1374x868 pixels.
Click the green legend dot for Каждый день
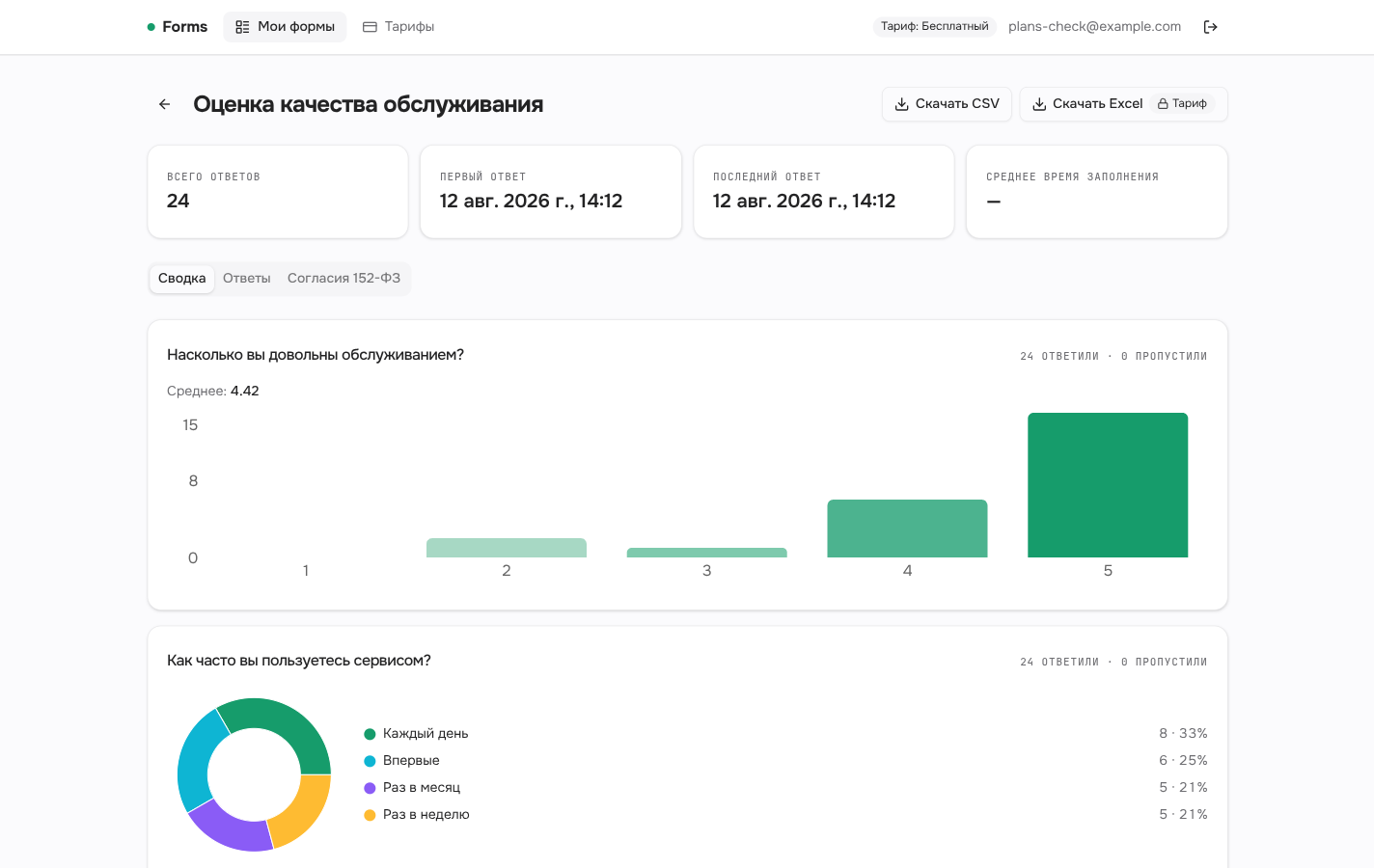point(370,734)
